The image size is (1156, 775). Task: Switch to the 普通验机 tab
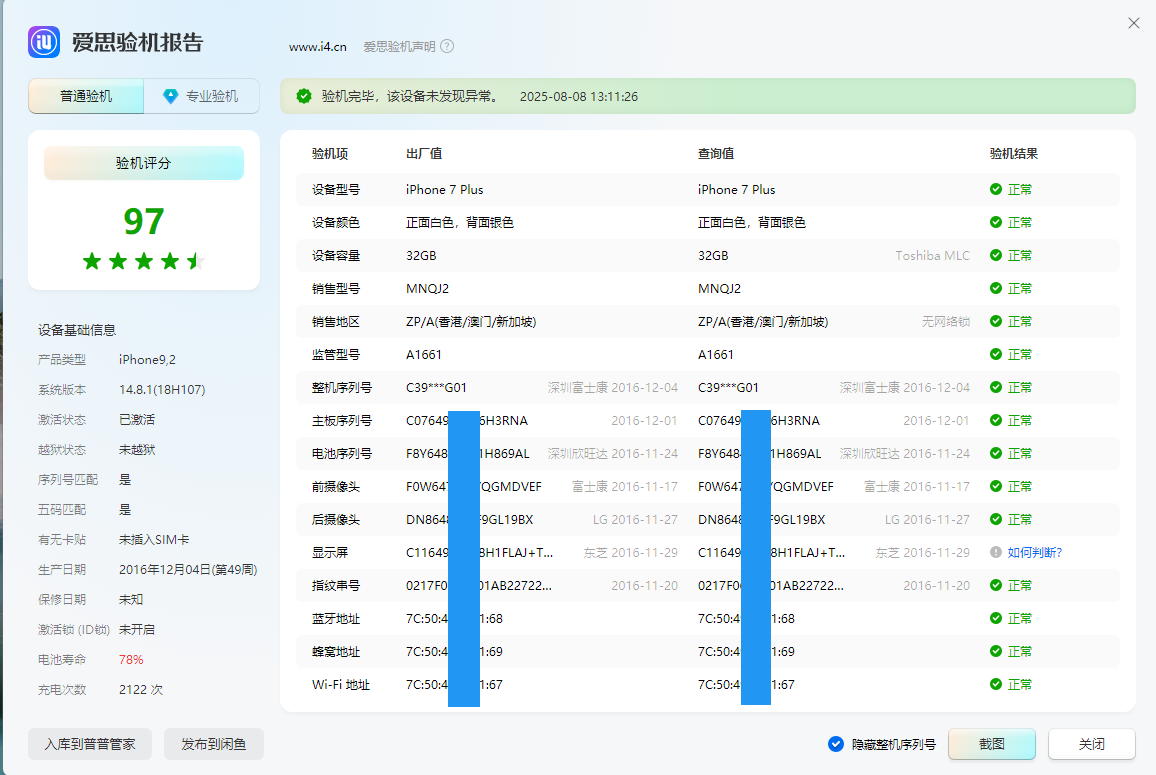86,96
